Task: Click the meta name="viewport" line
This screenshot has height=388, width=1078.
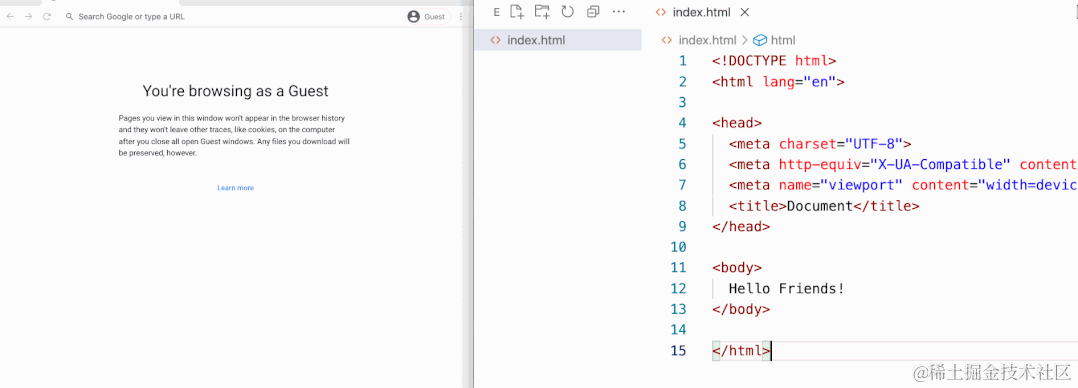Action: pos(903,185)
